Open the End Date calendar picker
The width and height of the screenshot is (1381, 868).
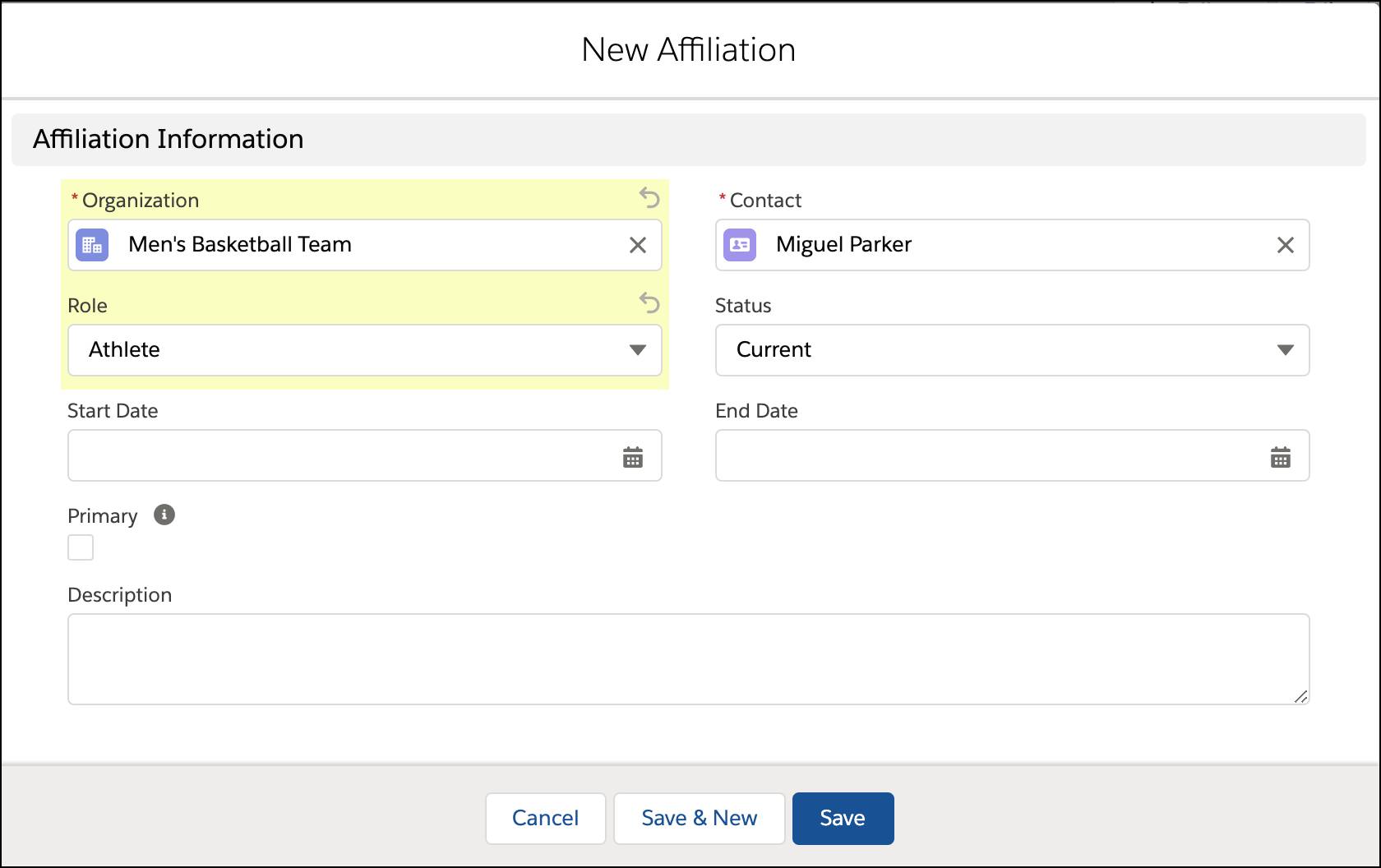(x=1282, y=455)
